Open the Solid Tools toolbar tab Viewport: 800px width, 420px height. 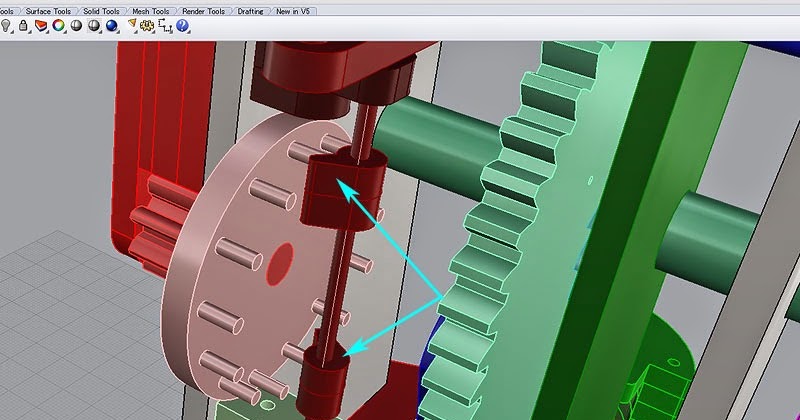(x=101, y=11)
